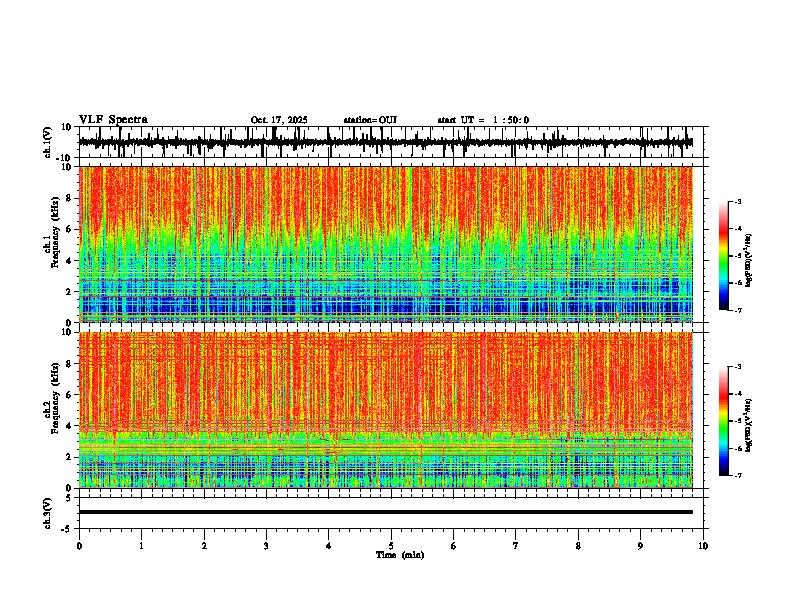Click the "-7" tick on ch.2 color bar

coord(738,475)
